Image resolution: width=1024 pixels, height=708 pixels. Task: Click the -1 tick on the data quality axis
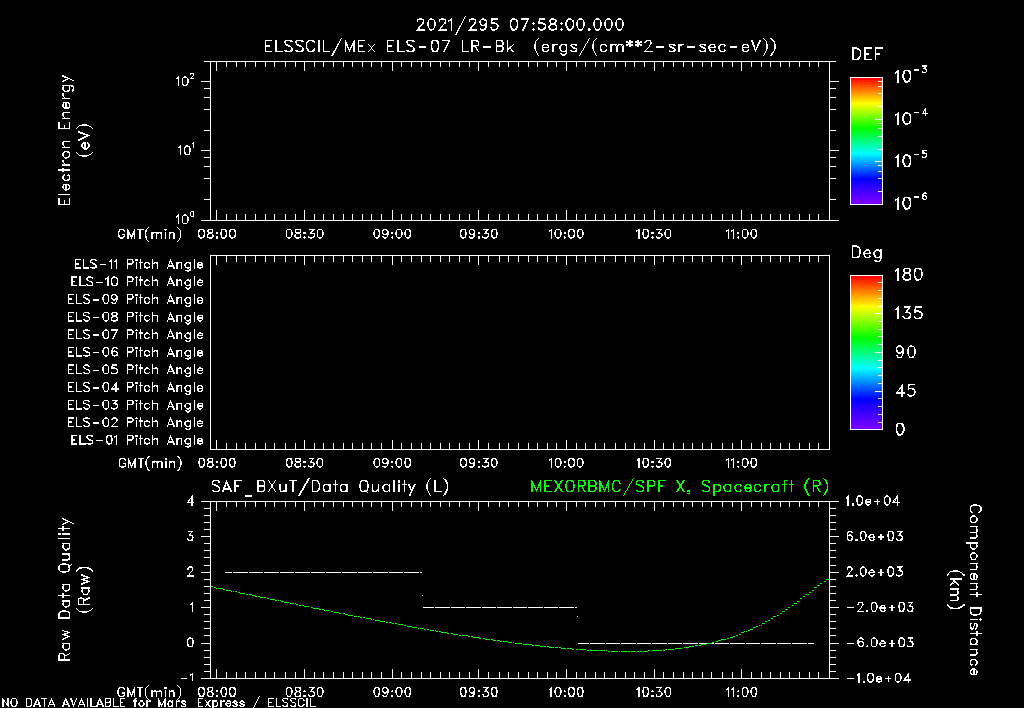point(187,677)
